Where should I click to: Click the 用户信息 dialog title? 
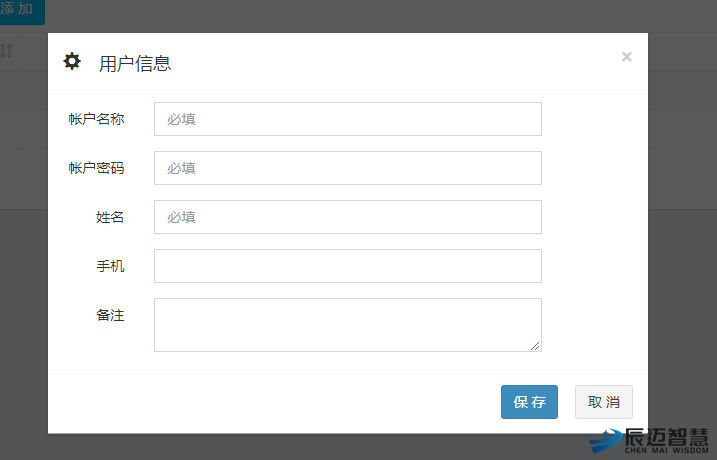pos(135,63)
